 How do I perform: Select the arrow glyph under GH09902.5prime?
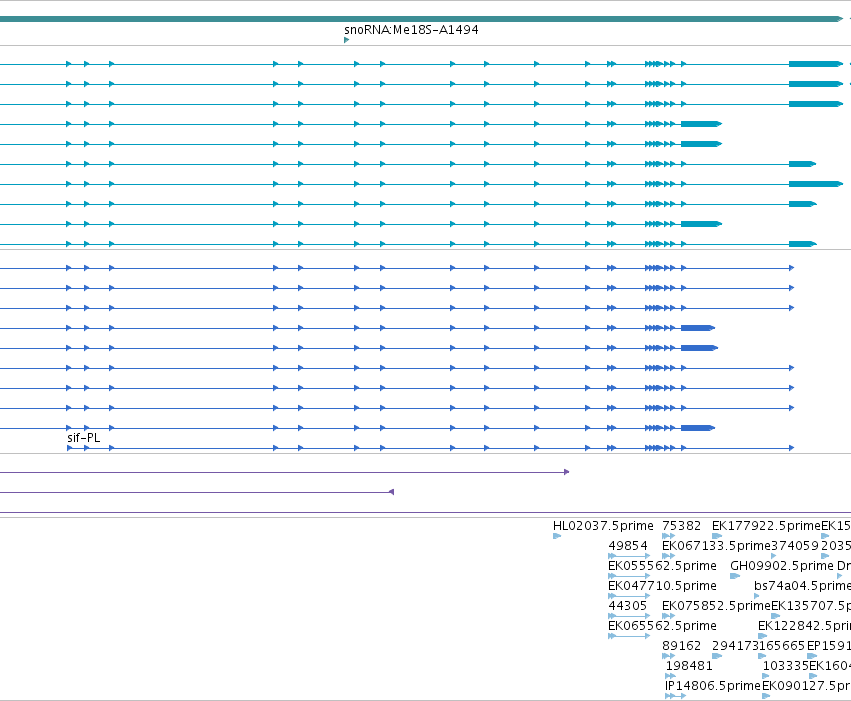tap(735, 576)
